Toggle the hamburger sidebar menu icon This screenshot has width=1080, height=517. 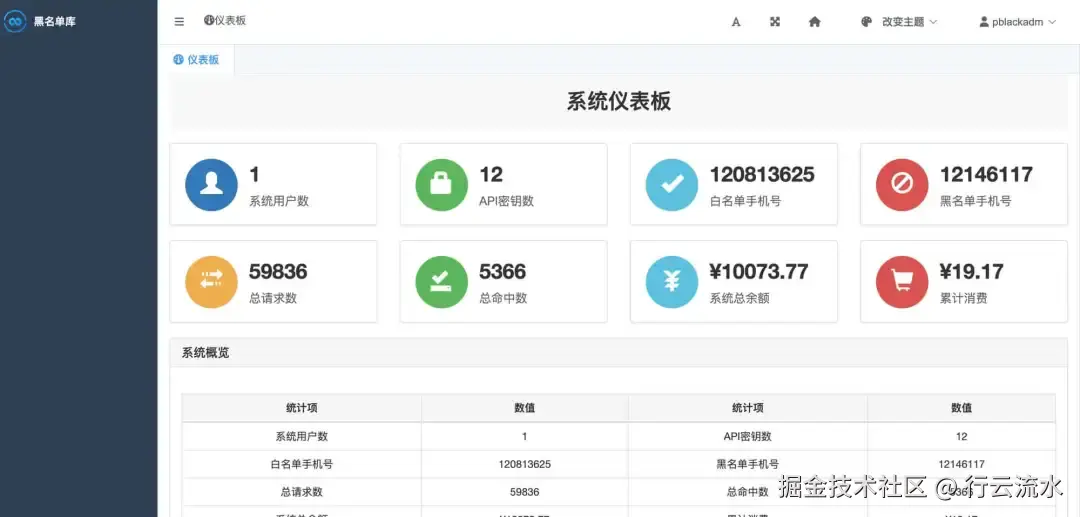[179, 22]
